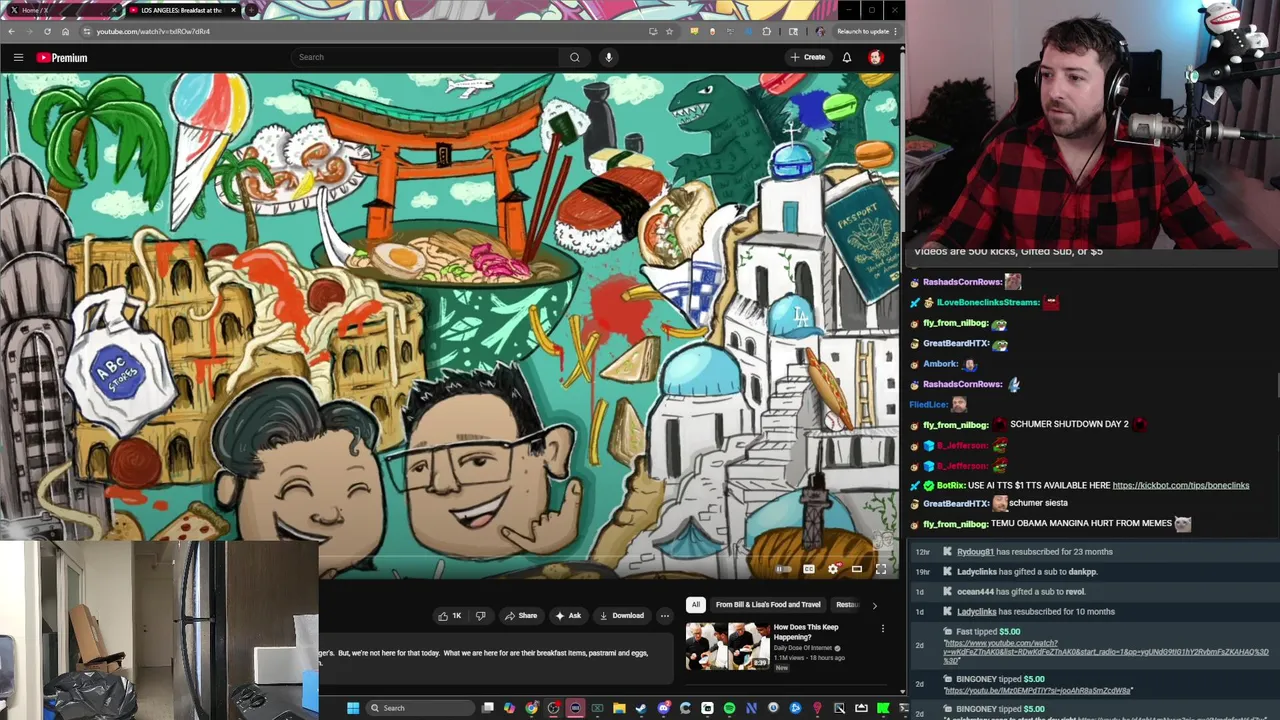Enter fullscreen video mode
Viewport: 1280px width, 720px height.
(881, 569)
